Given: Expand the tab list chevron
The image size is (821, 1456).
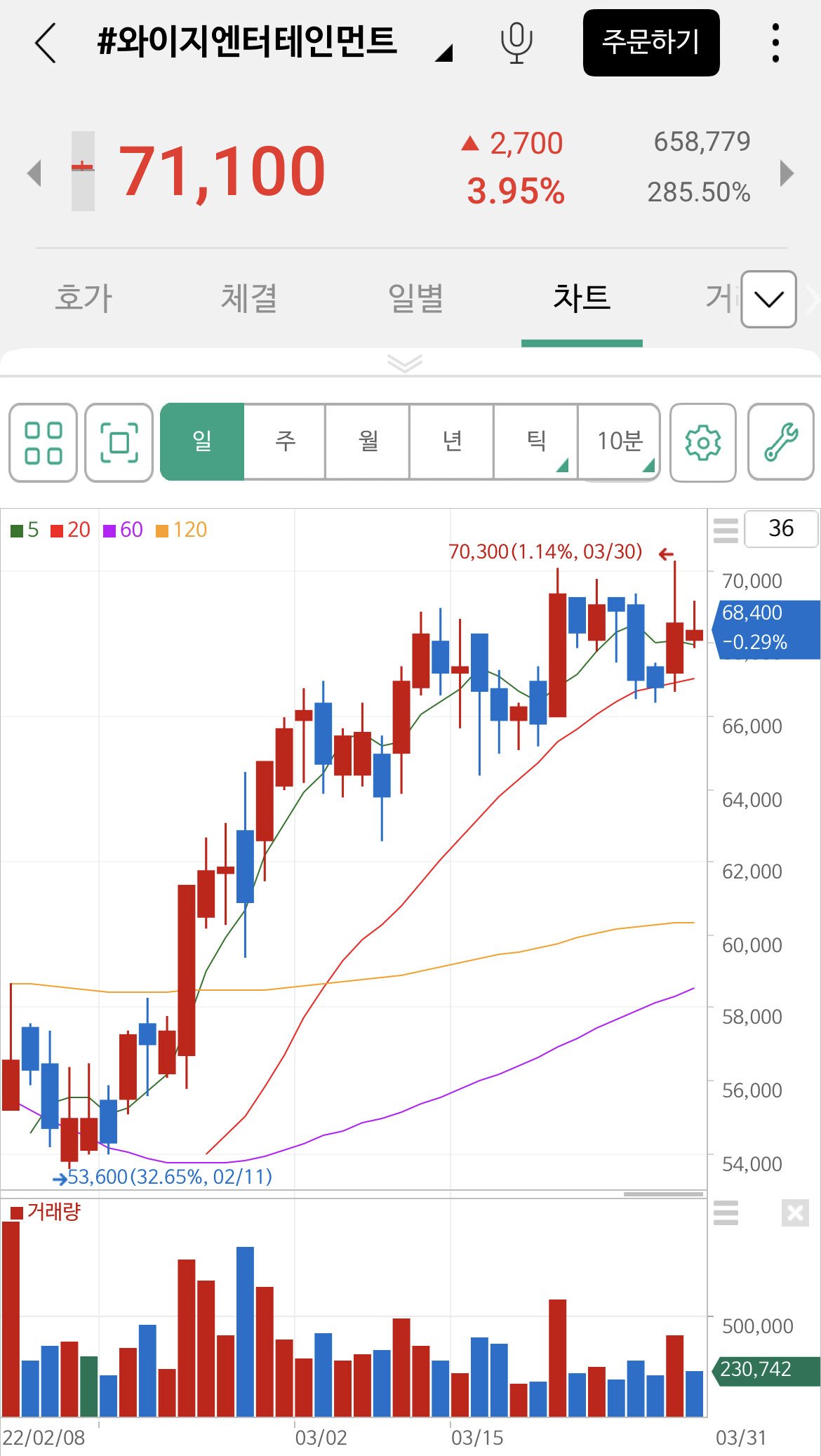Looking at the screenshot, I should [x=768, y=300].
